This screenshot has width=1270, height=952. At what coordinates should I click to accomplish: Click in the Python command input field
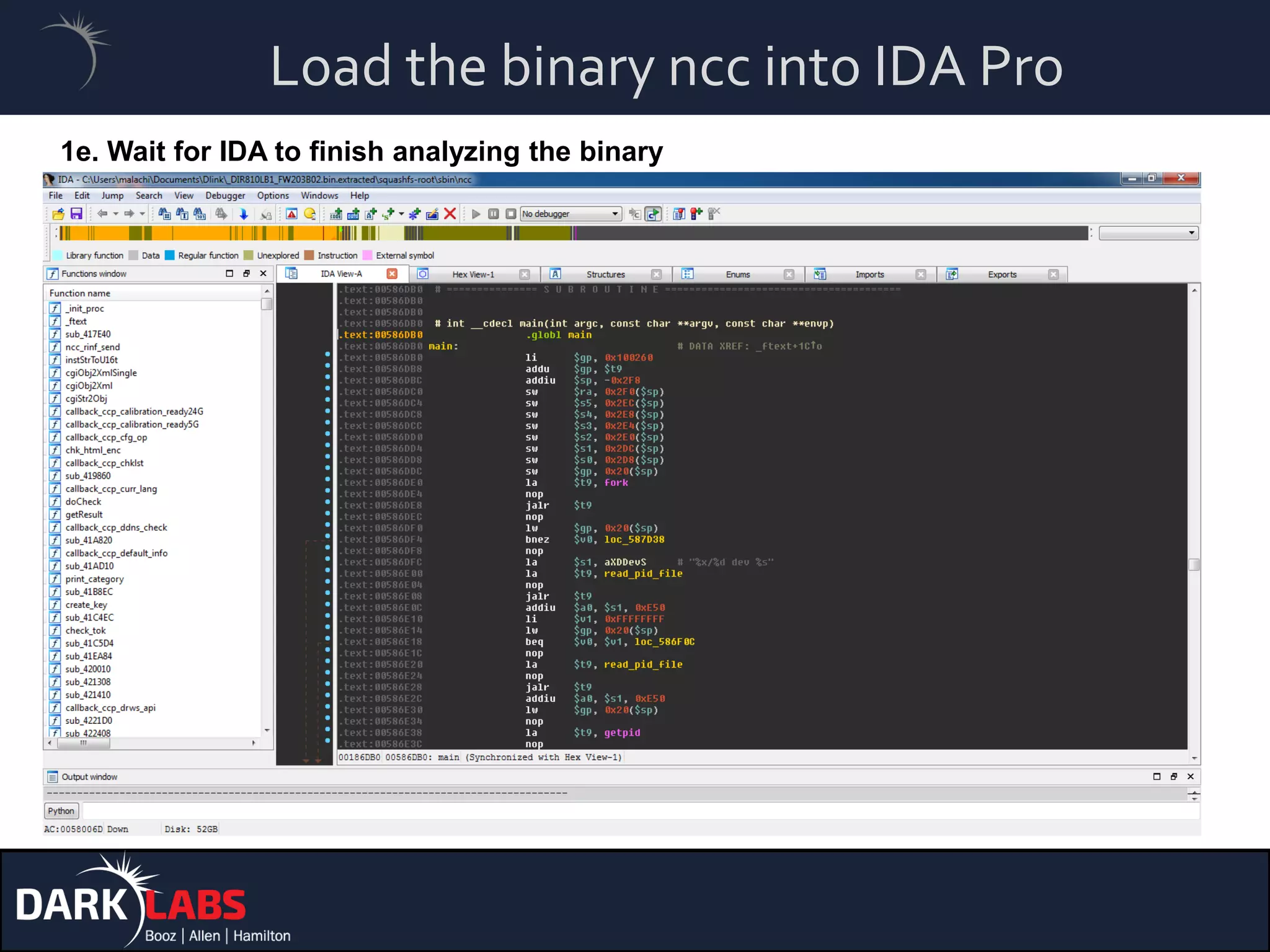(x=641, y=811)
